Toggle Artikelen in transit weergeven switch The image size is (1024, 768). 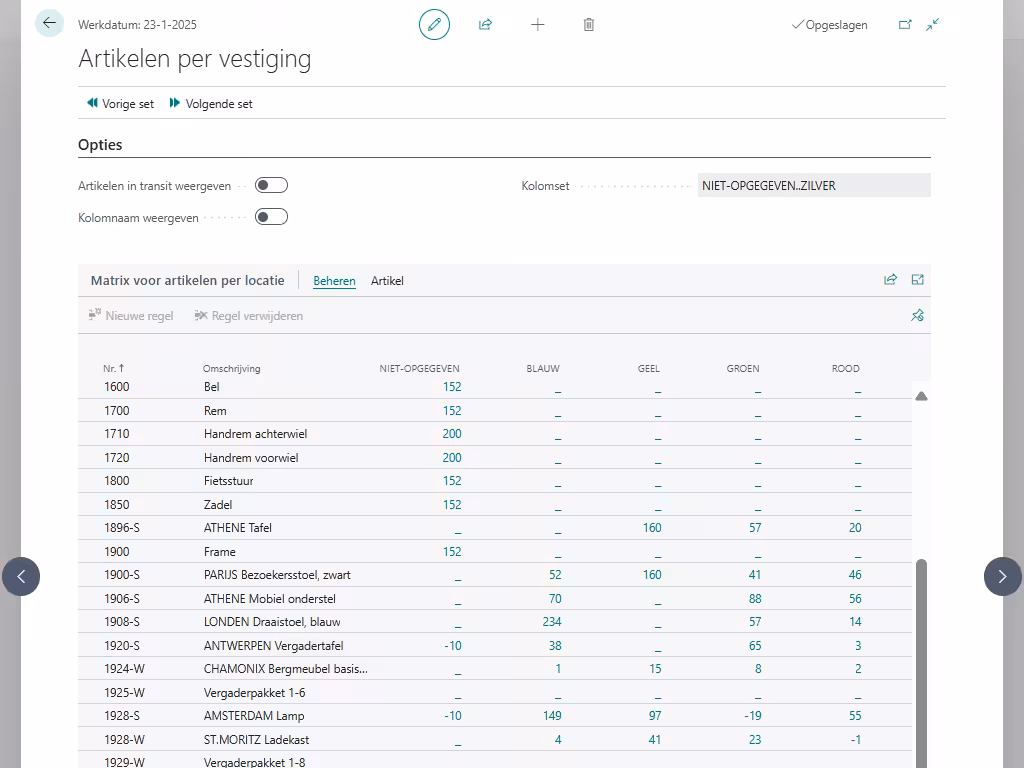pos(271,185)
